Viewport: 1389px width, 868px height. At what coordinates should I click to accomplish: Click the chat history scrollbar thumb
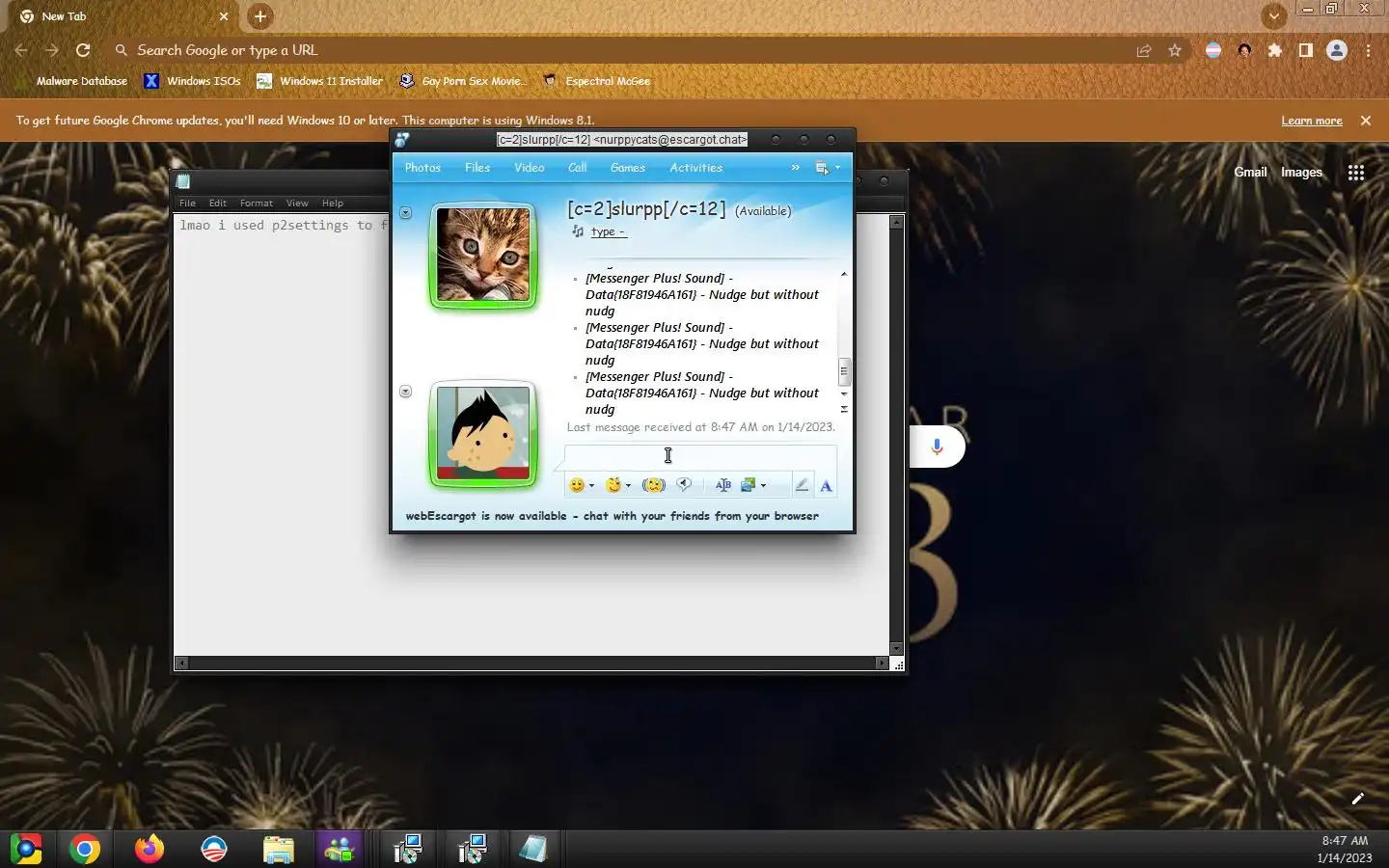[844, 370]
